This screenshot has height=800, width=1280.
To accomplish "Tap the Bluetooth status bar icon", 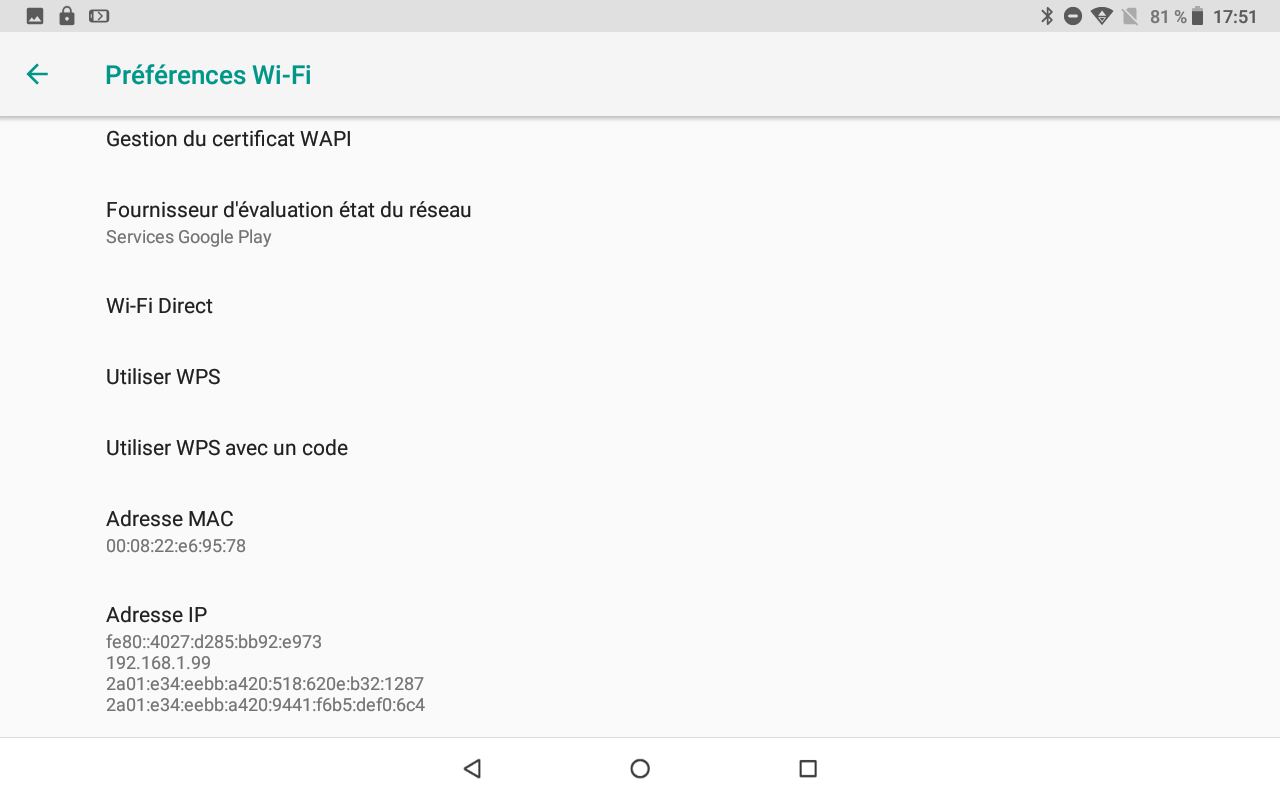I will [x=1047, y=16].
